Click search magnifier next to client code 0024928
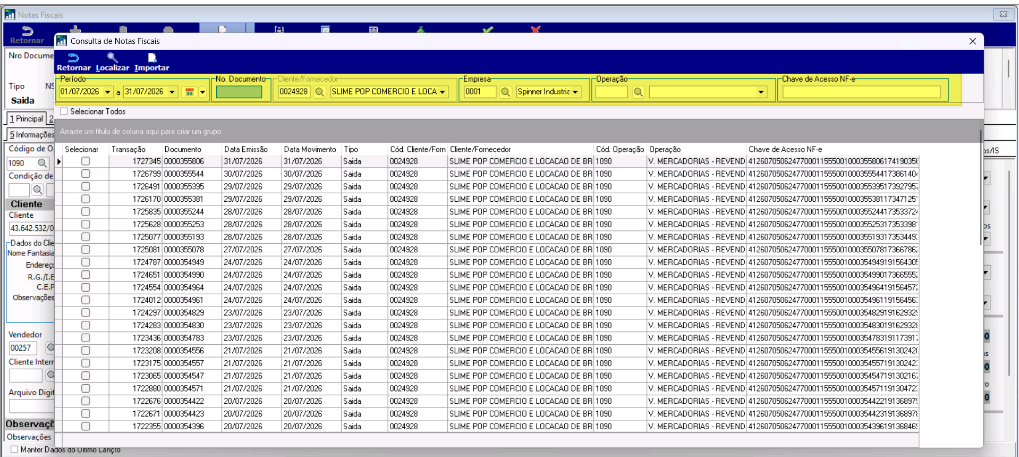 coord(320,92)
